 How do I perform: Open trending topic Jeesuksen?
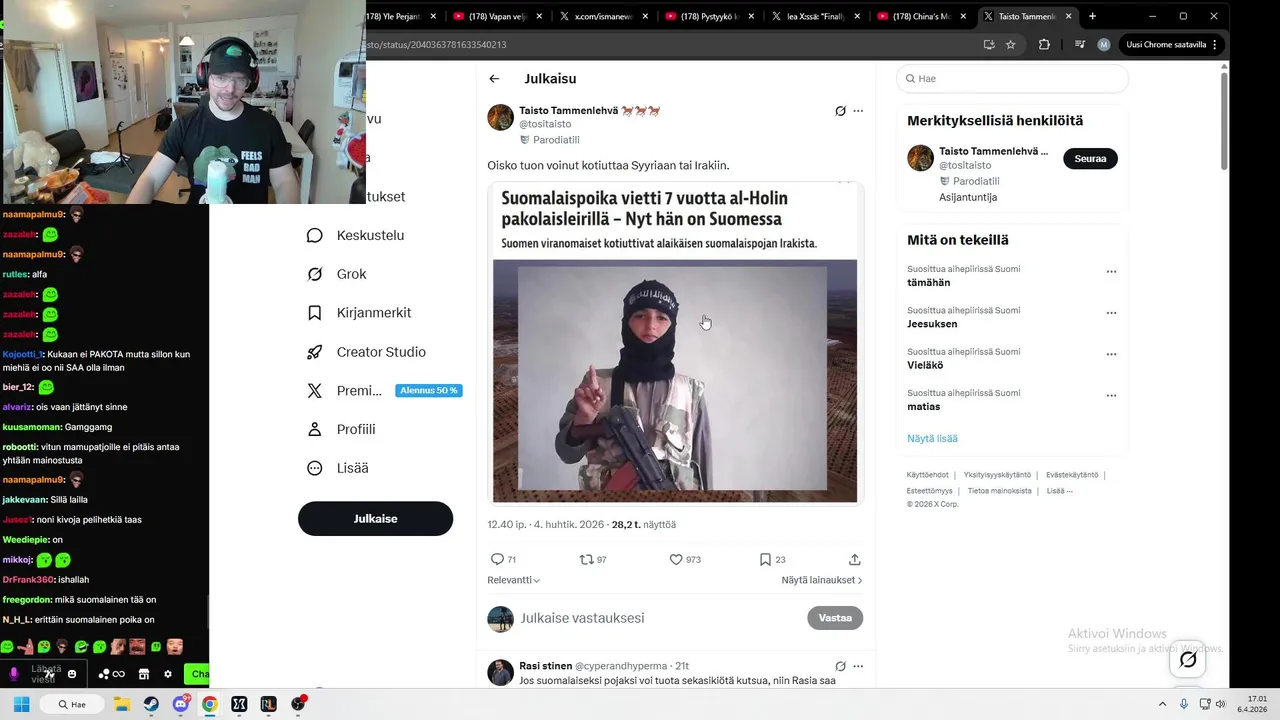tap(932, 324)
